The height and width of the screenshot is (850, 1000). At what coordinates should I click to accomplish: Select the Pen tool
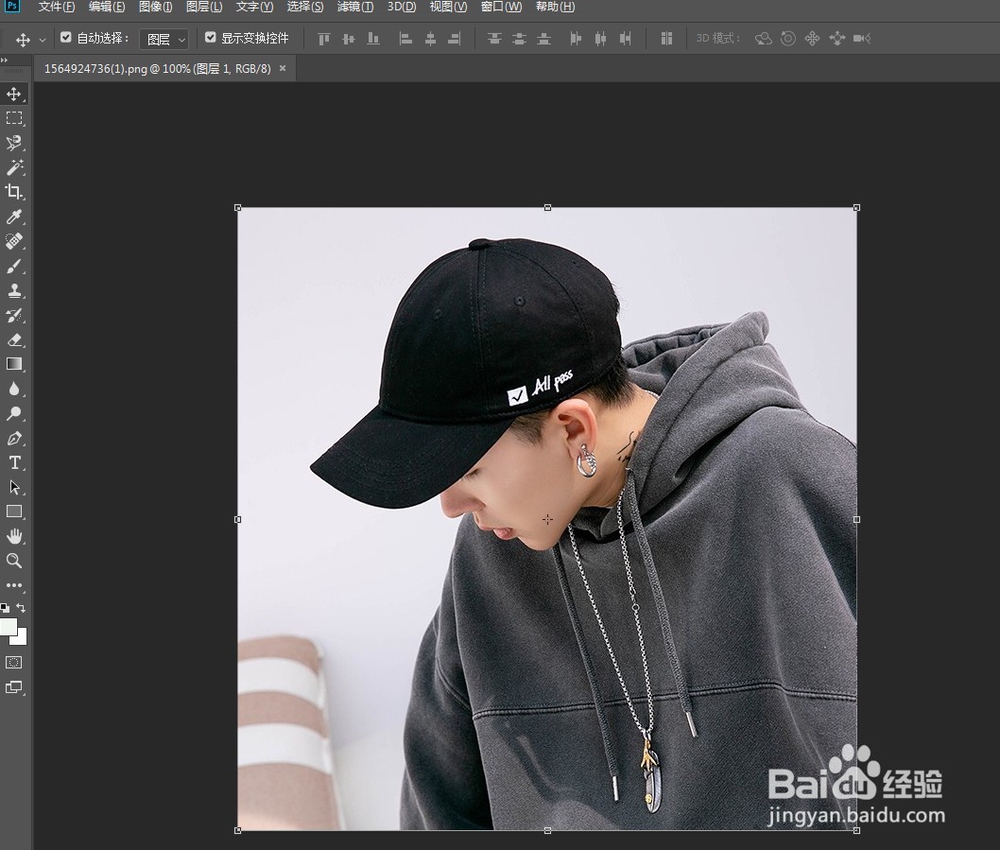pyautogui.click(x=14, y=438)
